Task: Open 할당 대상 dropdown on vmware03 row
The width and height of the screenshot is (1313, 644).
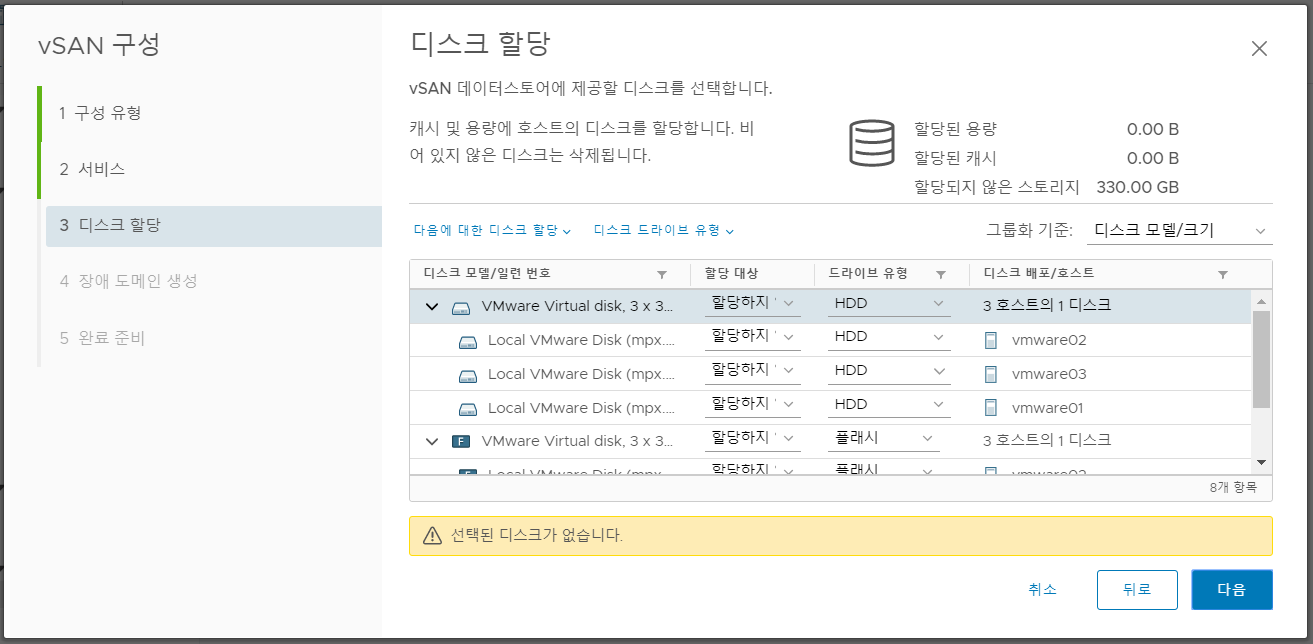Action: [x=753, y=371]
